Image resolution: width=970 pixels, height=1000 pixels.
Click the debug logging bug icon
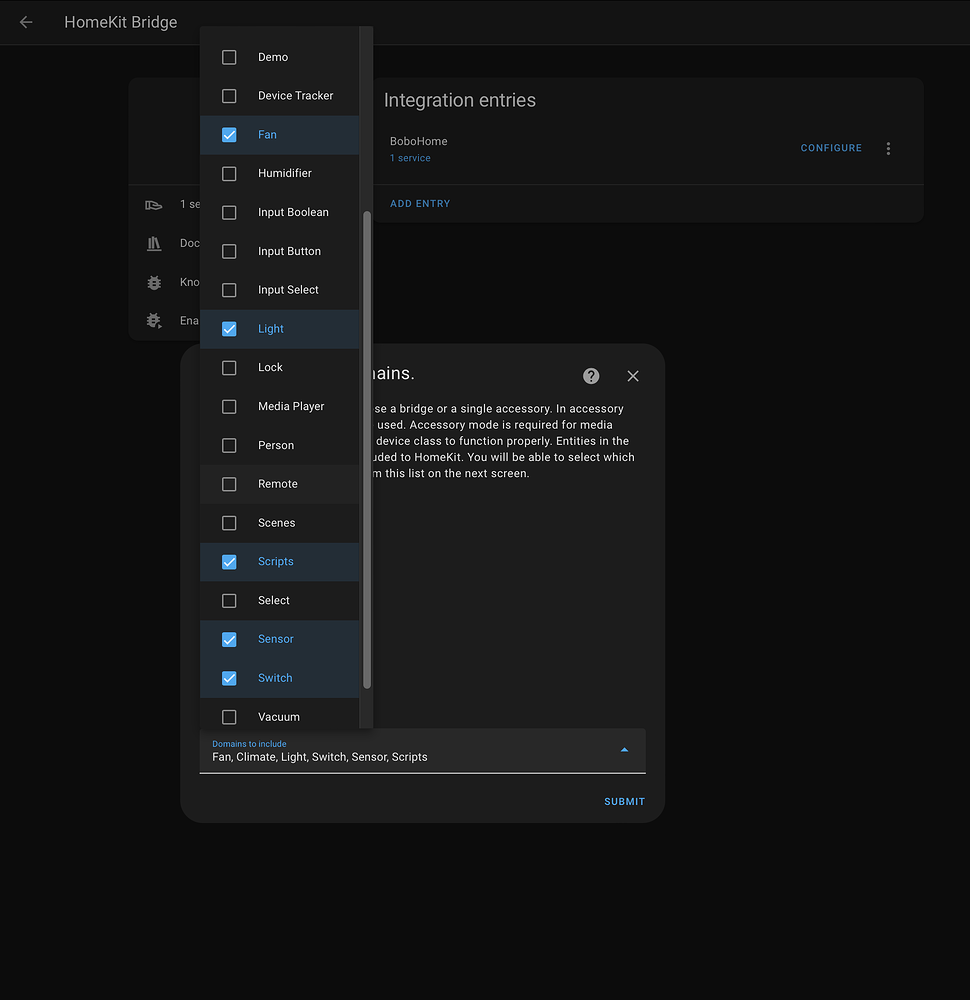153,321
